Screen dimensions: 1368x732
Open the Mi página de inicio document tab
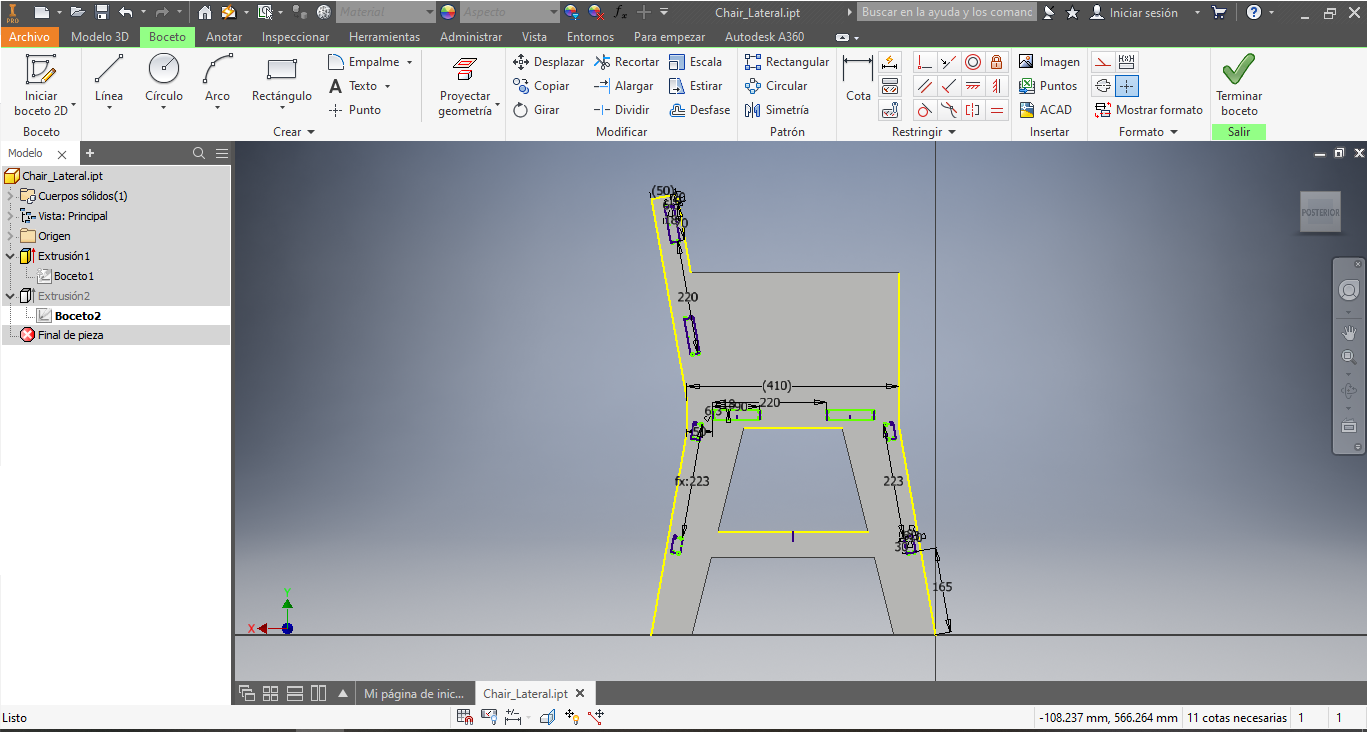[414, 693]
